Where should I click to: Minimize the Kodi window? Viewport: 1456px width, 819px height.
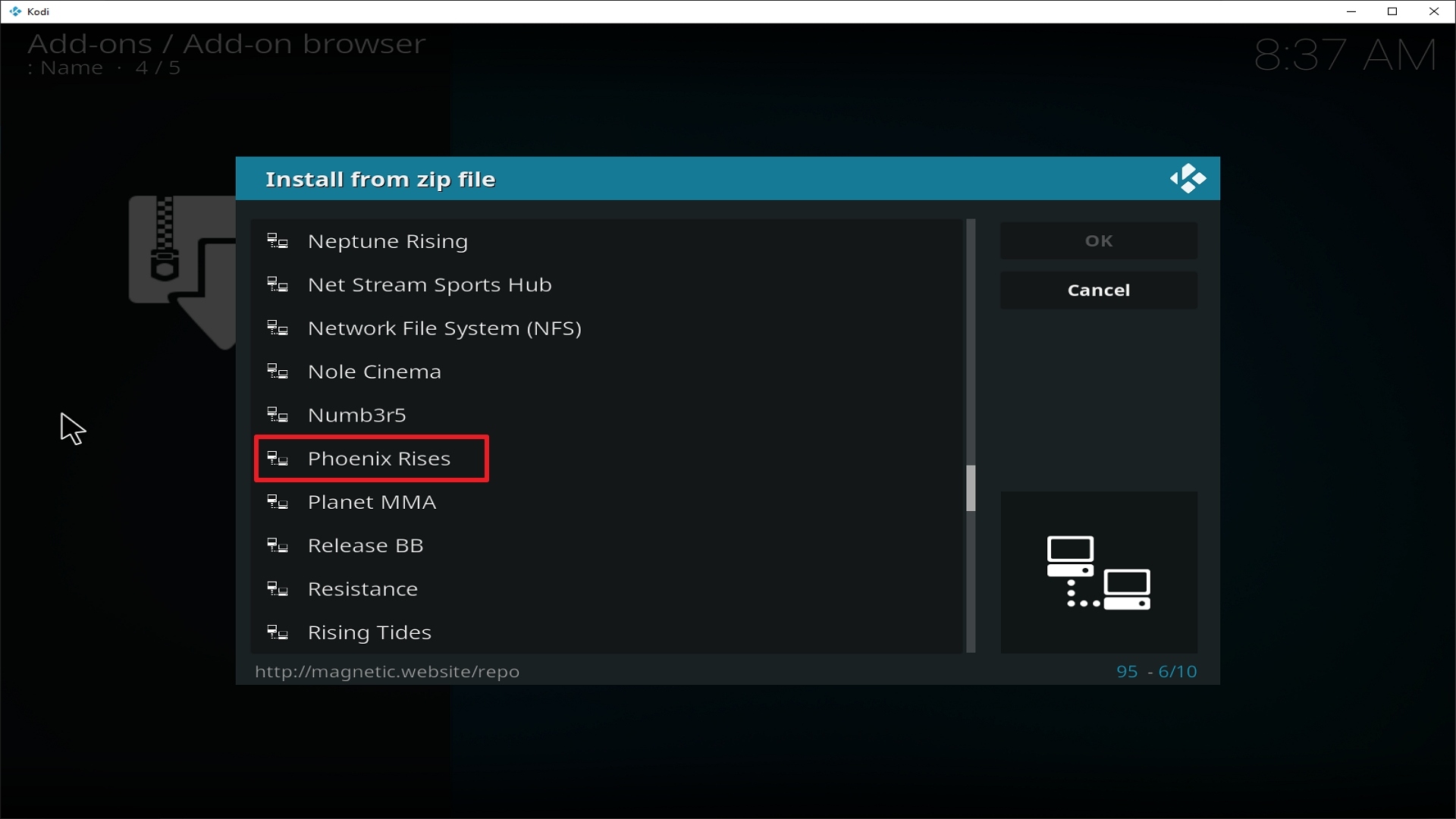[x=1351, y=11]
